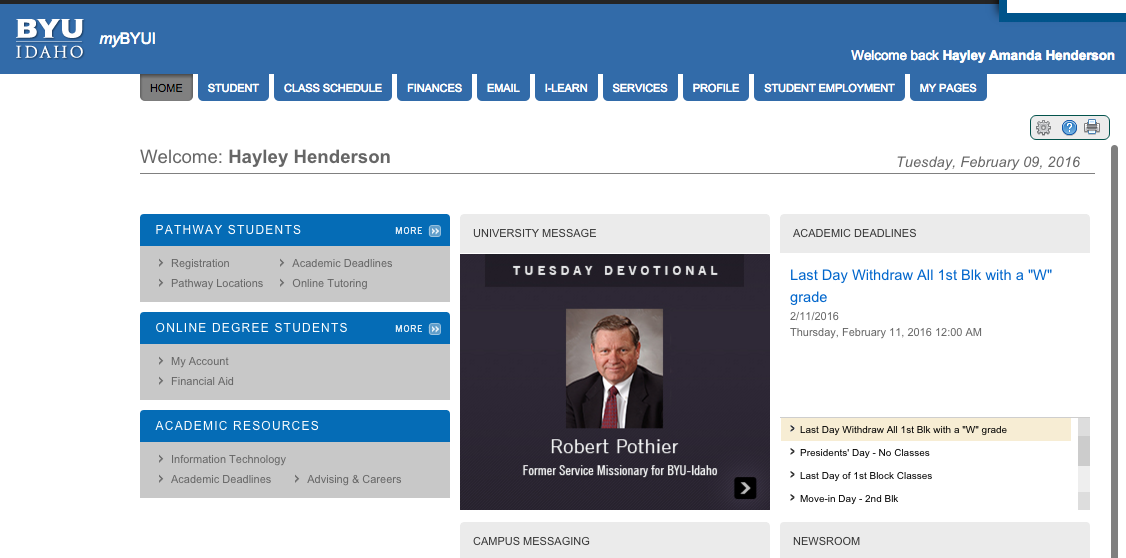Click the Tuesday, February 09, 2016 date
Image resolution: width=1126 pixels, height=558 pixels.
coord(988,162)
